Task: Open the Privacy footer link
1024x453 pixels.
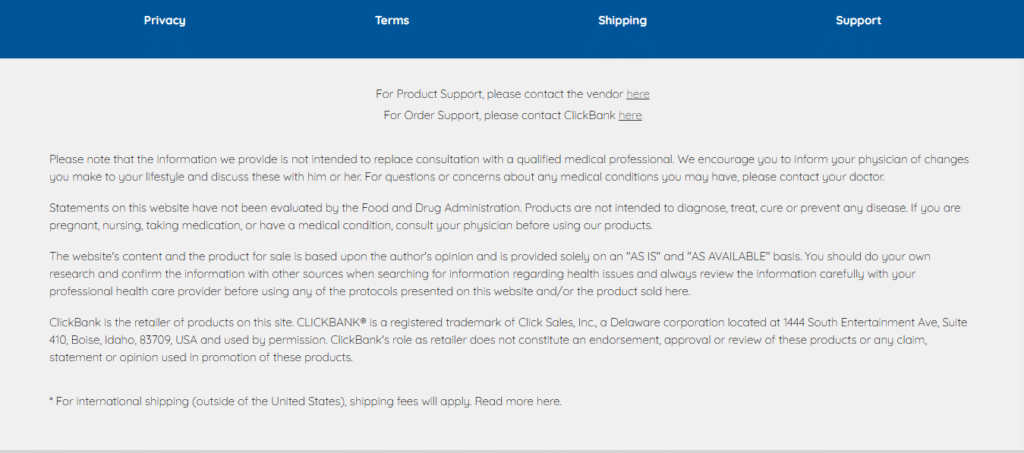Action: (164, 20)
